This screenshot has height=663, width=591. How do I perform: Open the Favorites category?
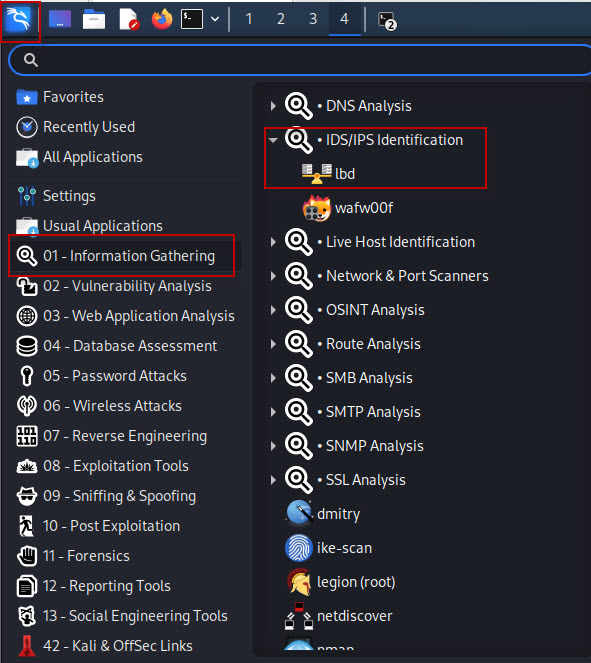coord(60,97)
